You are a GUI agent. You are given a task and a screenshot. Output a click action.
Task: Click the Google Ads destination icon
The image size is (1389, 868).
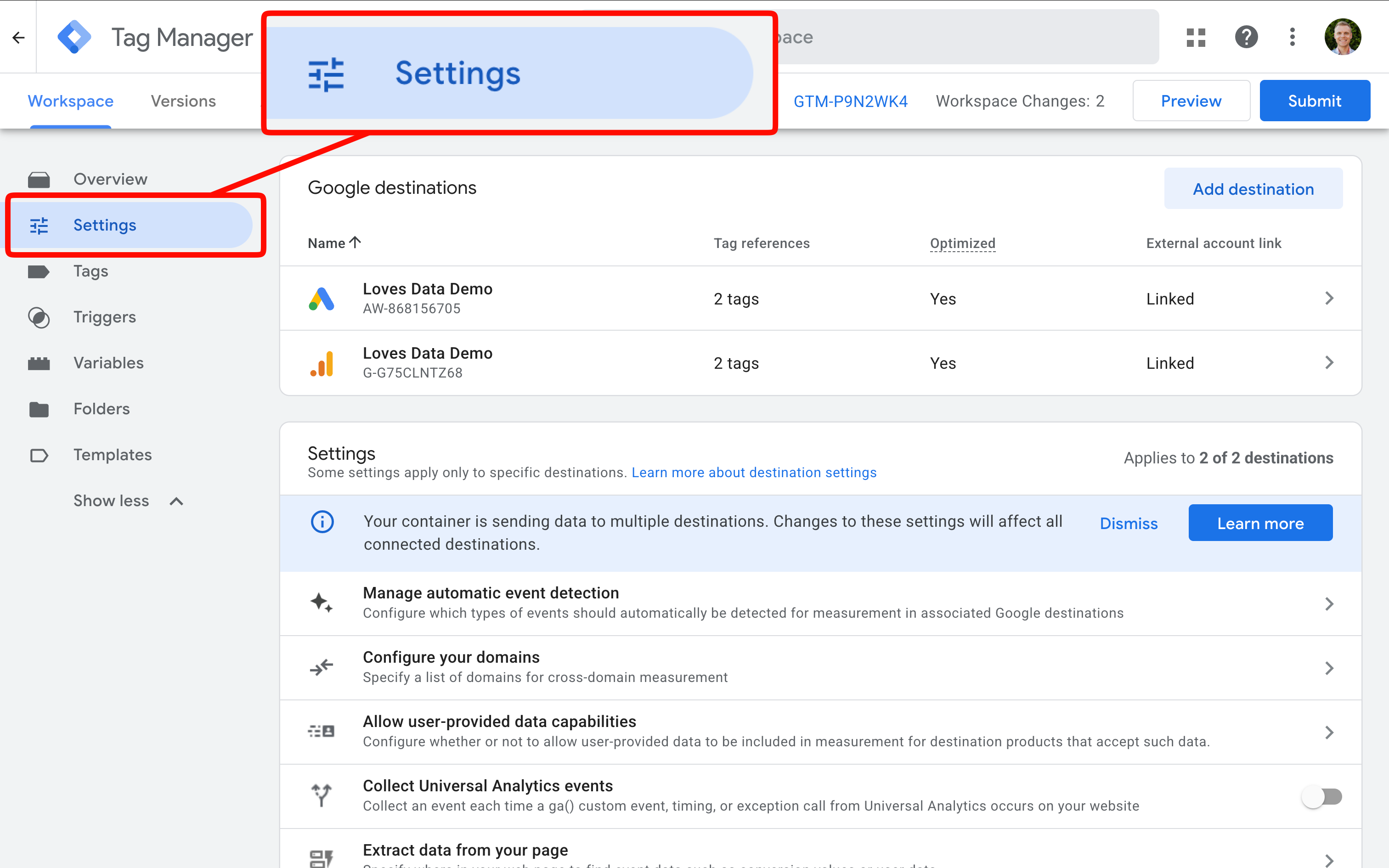coord(322,299)
